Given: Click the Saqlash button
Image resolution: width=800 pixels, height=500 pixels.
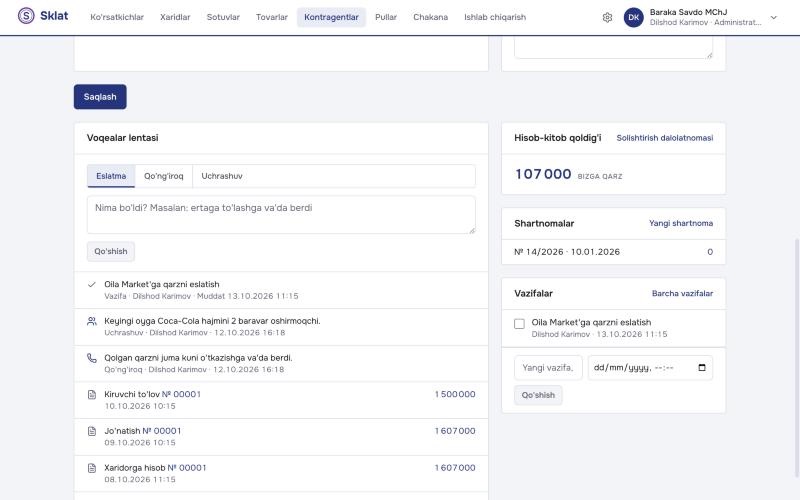Looking at the screenshot, I should [x=100, y=97].
